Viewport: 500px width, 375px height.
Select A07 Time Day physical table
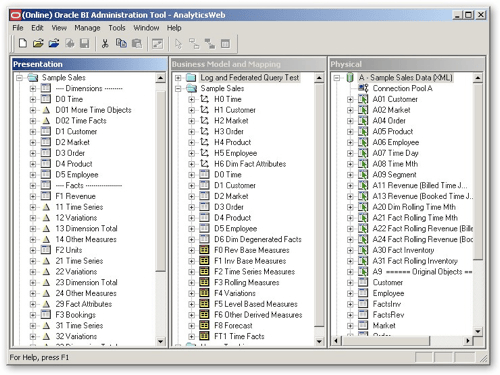[396, 153]
